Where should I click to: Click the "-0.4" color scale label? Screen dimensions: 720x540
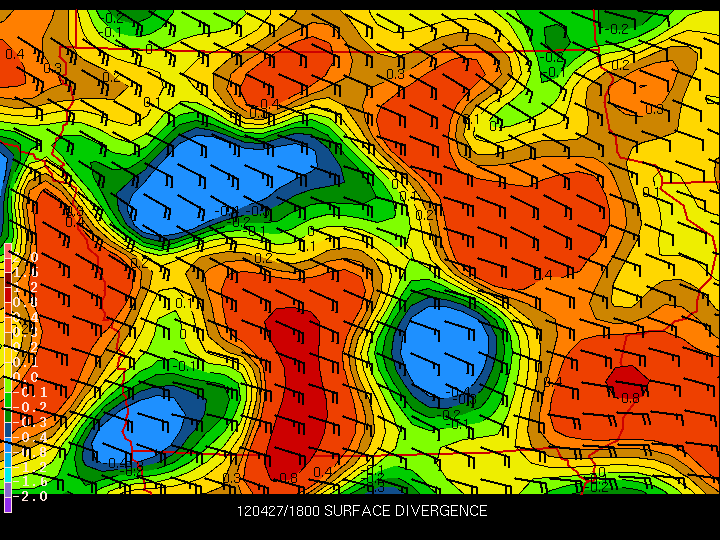pyautogui.click(x=30, y=437)
